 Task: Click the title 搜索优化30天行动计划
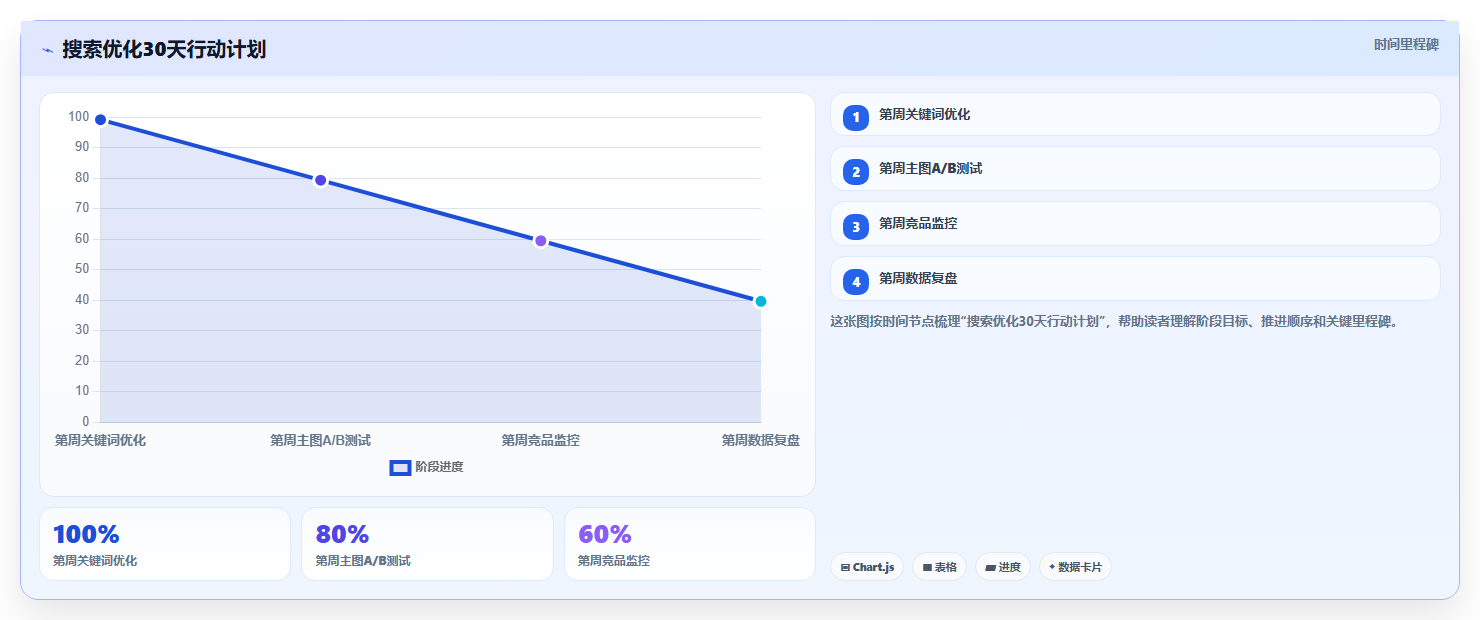tap(164, 50)
